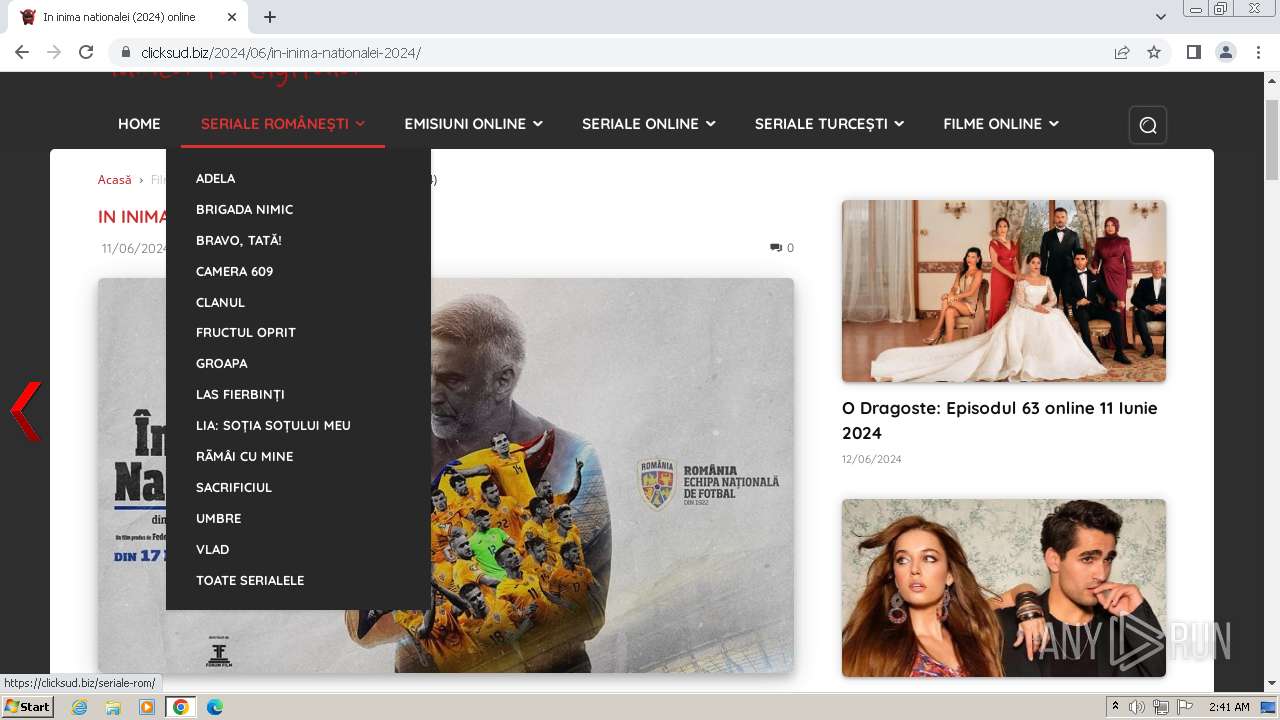Open the wedding family photo thumbnail
Image resolution: width=1280 pixels, height=720 pixels.
coord(1004,291)
